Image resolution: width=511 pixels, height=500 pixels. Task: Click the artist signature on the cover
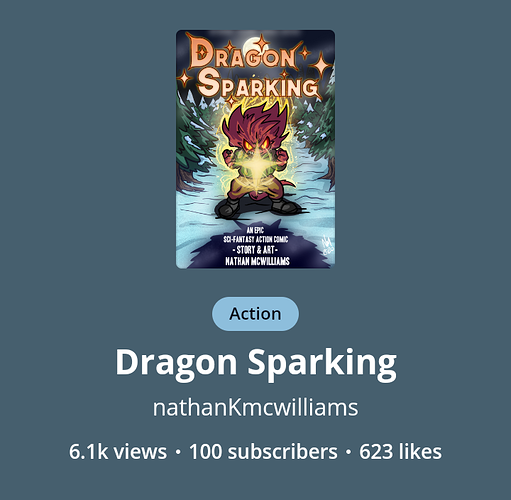(325, 244)
